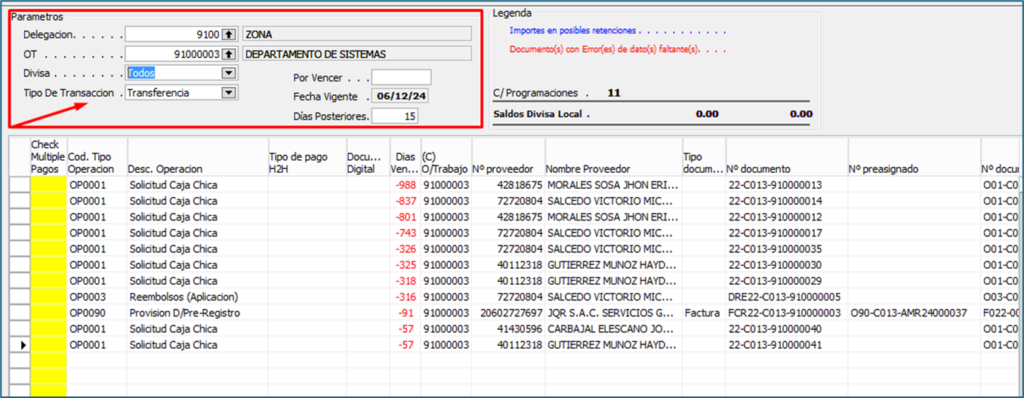
Task: Click the OT input field with 91000003
Action: 174,54
